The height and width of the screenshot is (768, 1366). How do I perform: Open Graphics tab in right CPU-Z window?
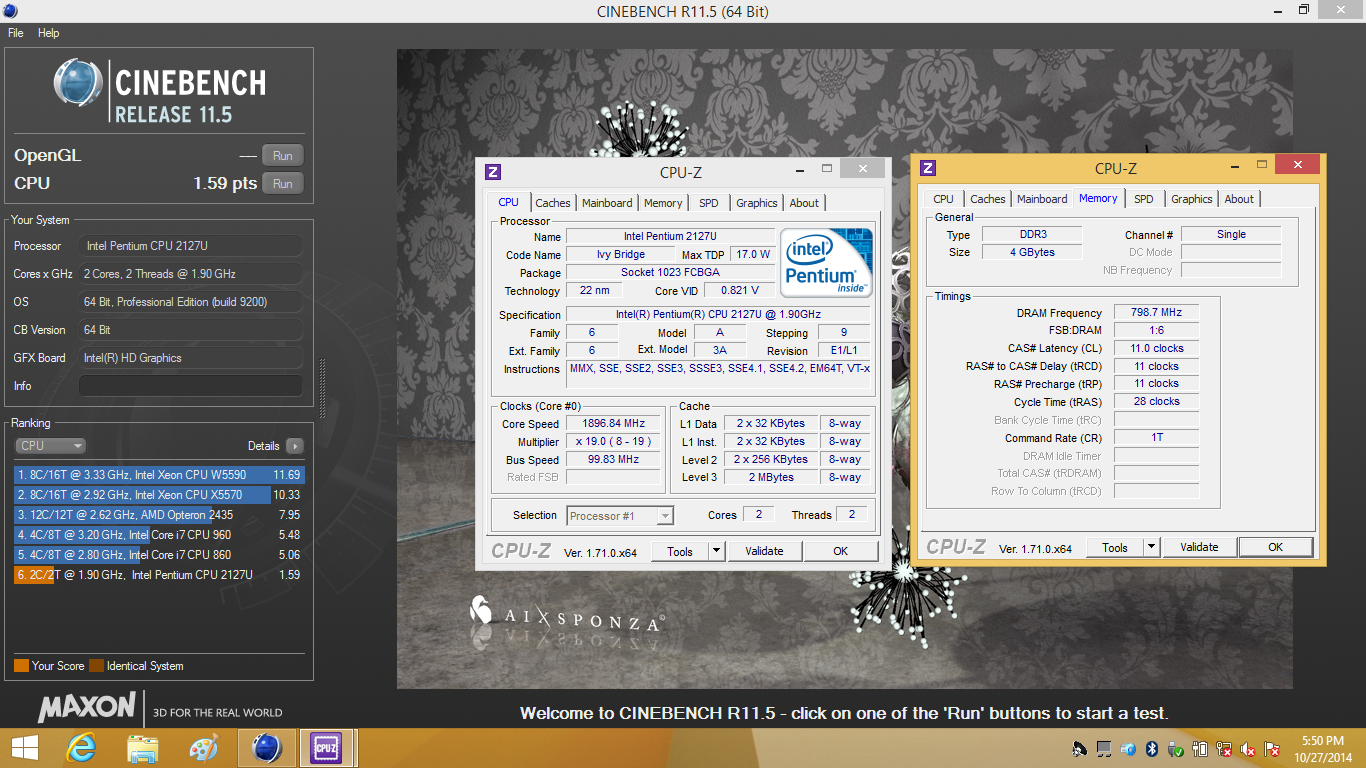[1192, 199]
